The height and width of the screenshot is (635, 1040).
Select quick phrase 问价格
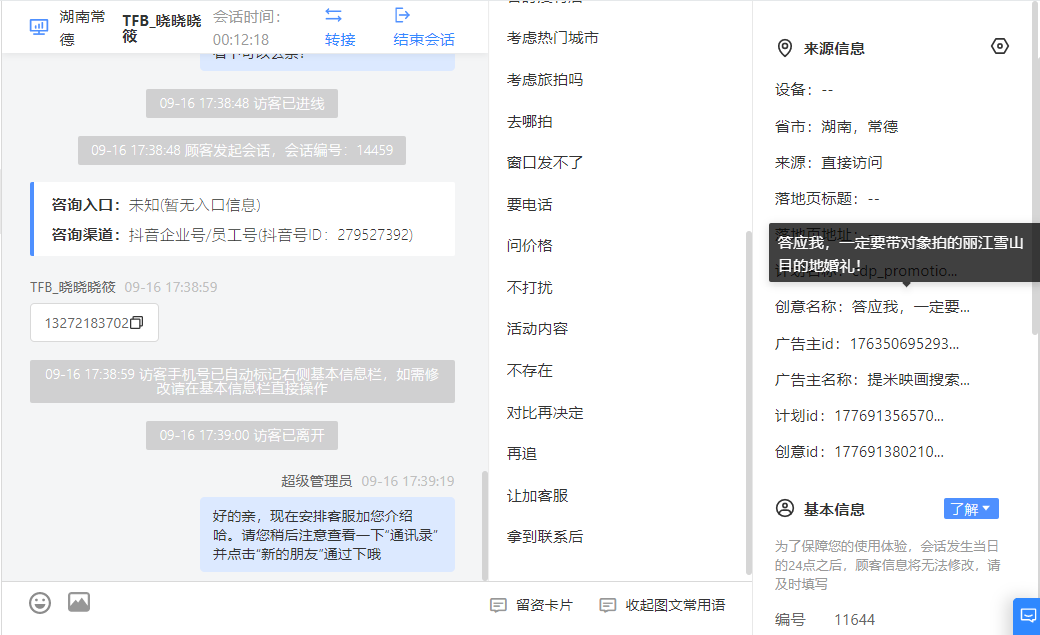[529, 246]
